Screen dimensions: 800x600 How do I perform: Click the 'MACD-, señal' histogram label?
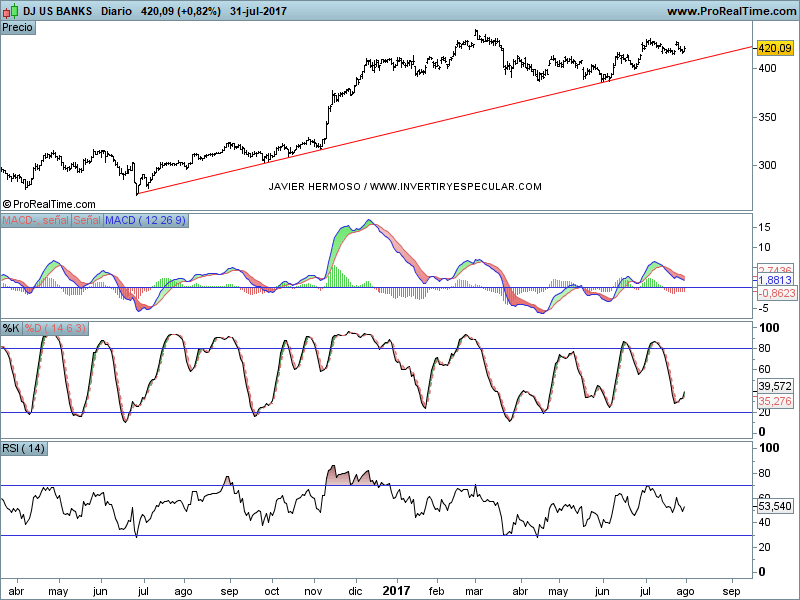pyautogui.click(x=35, y=220)
